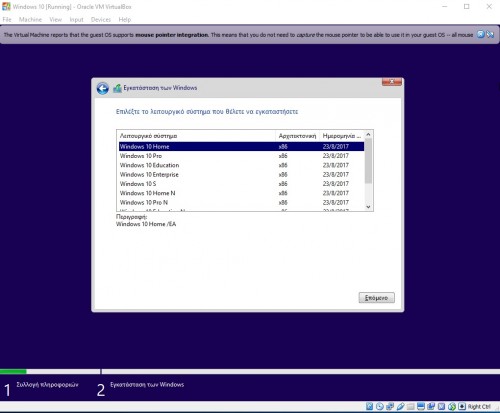Click the hard disk activity status icon
Screen dimensions: 500x413
pos(369,406)
